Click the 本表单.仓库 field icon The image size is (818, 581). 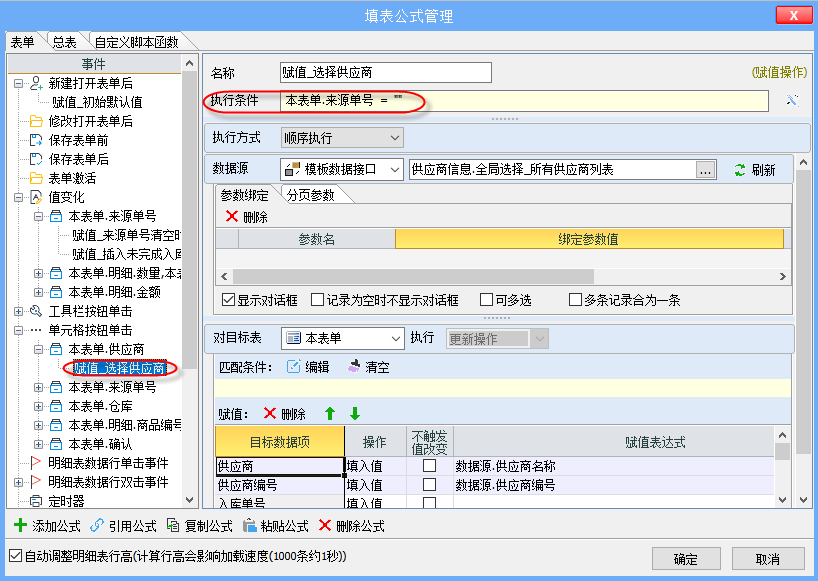(56, 406)
